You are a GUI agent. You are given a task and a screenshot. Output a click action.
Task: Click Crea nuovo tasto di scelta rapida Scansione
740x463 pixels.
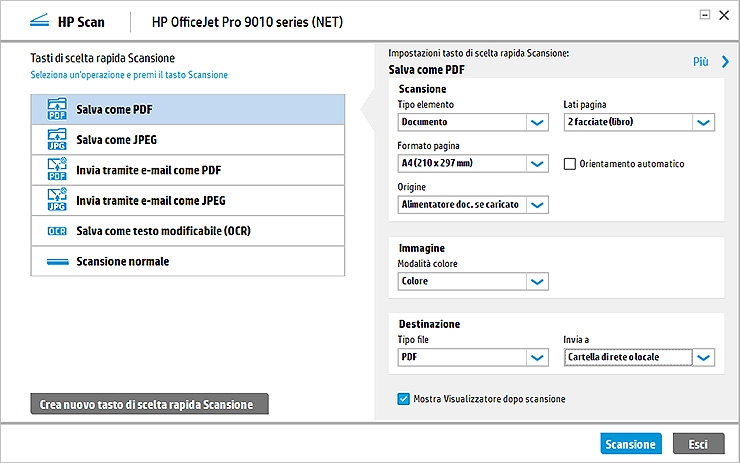click(x=149, y=404)
